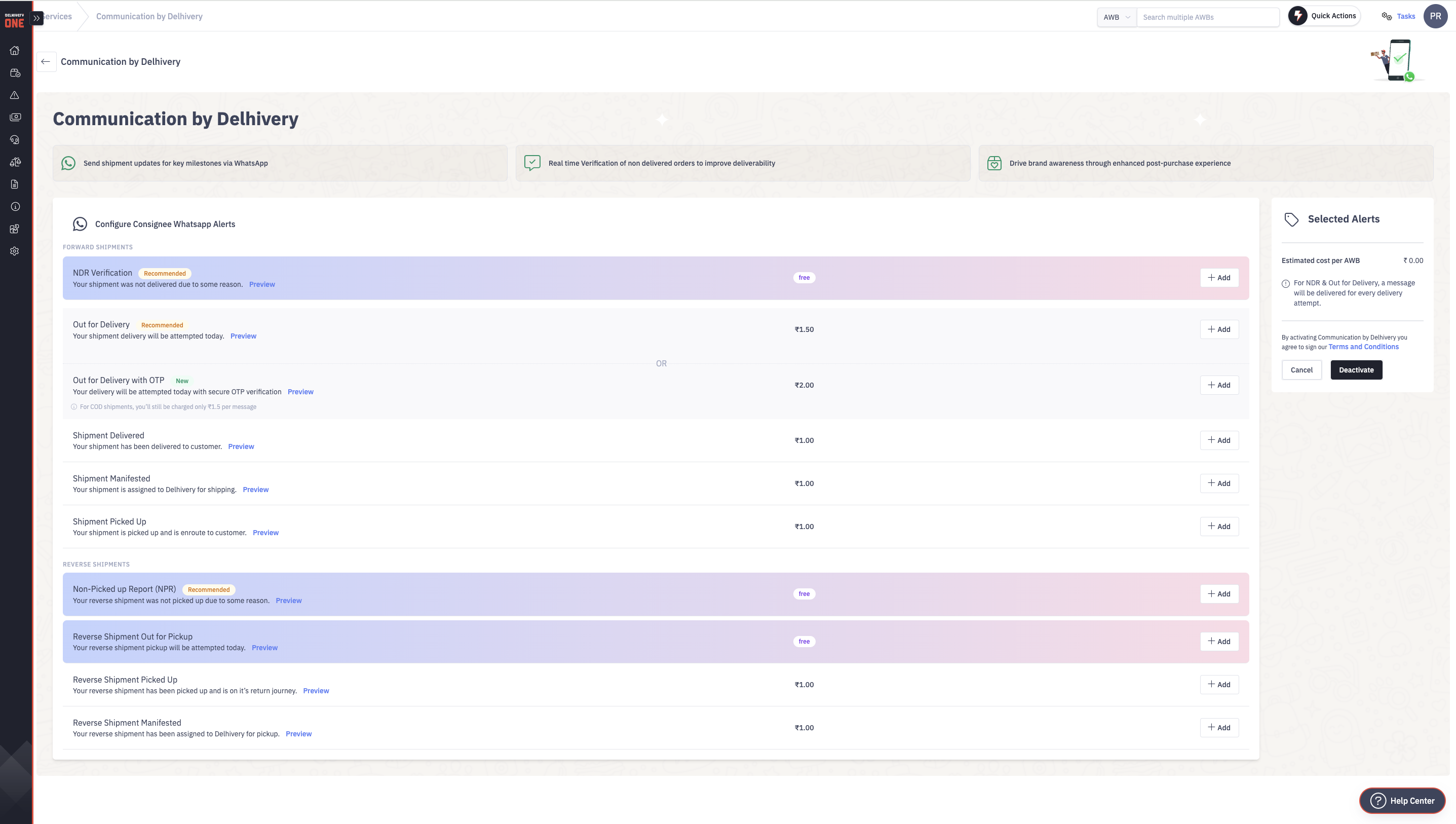Click the Deactivate button in Selected Alerts panel

point(1356,369)
